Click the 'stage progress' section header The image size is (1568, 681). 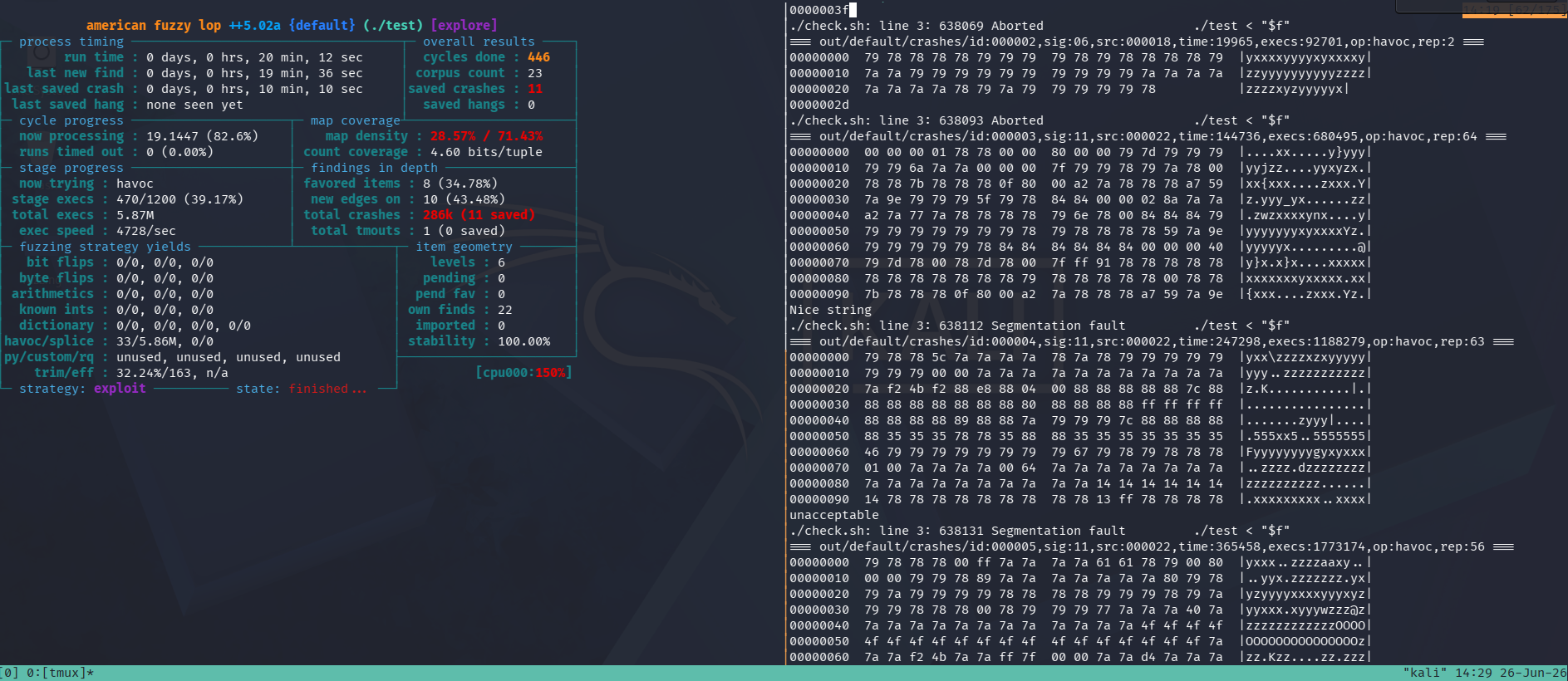pos(71,168)
